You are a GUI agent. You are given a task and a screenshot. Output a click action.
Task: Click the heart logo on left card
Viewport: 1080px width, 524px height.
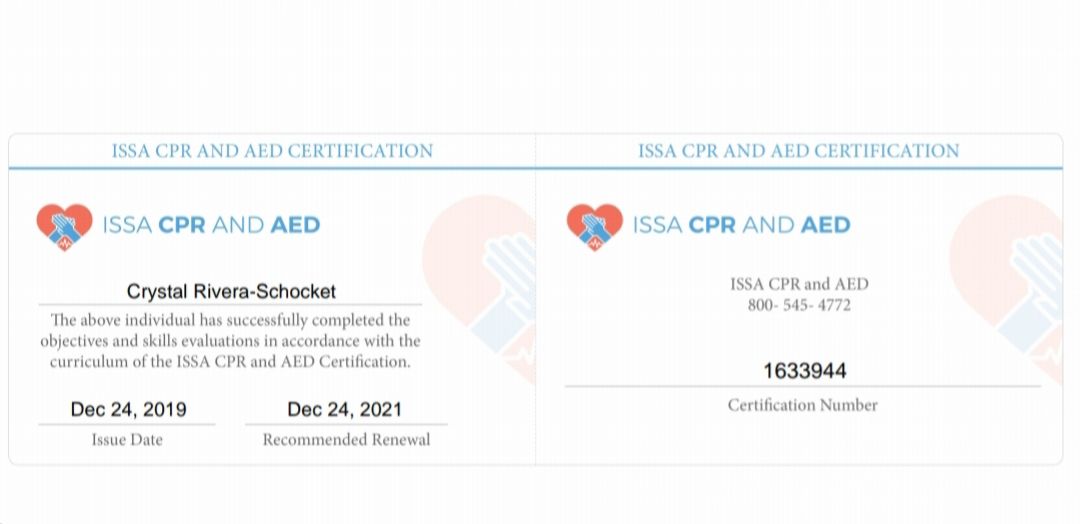(64, 227)
